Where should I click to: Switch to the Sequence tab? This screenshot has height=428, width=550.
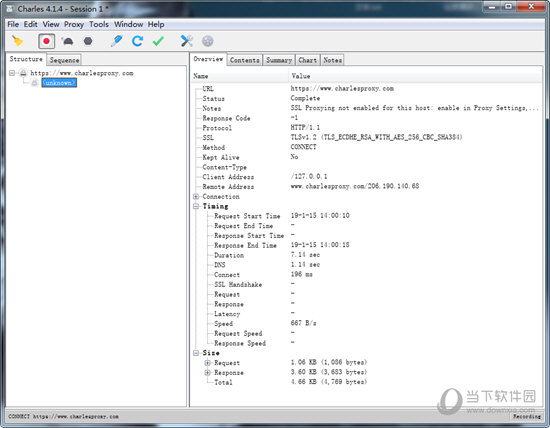click(x=64, y=60)
